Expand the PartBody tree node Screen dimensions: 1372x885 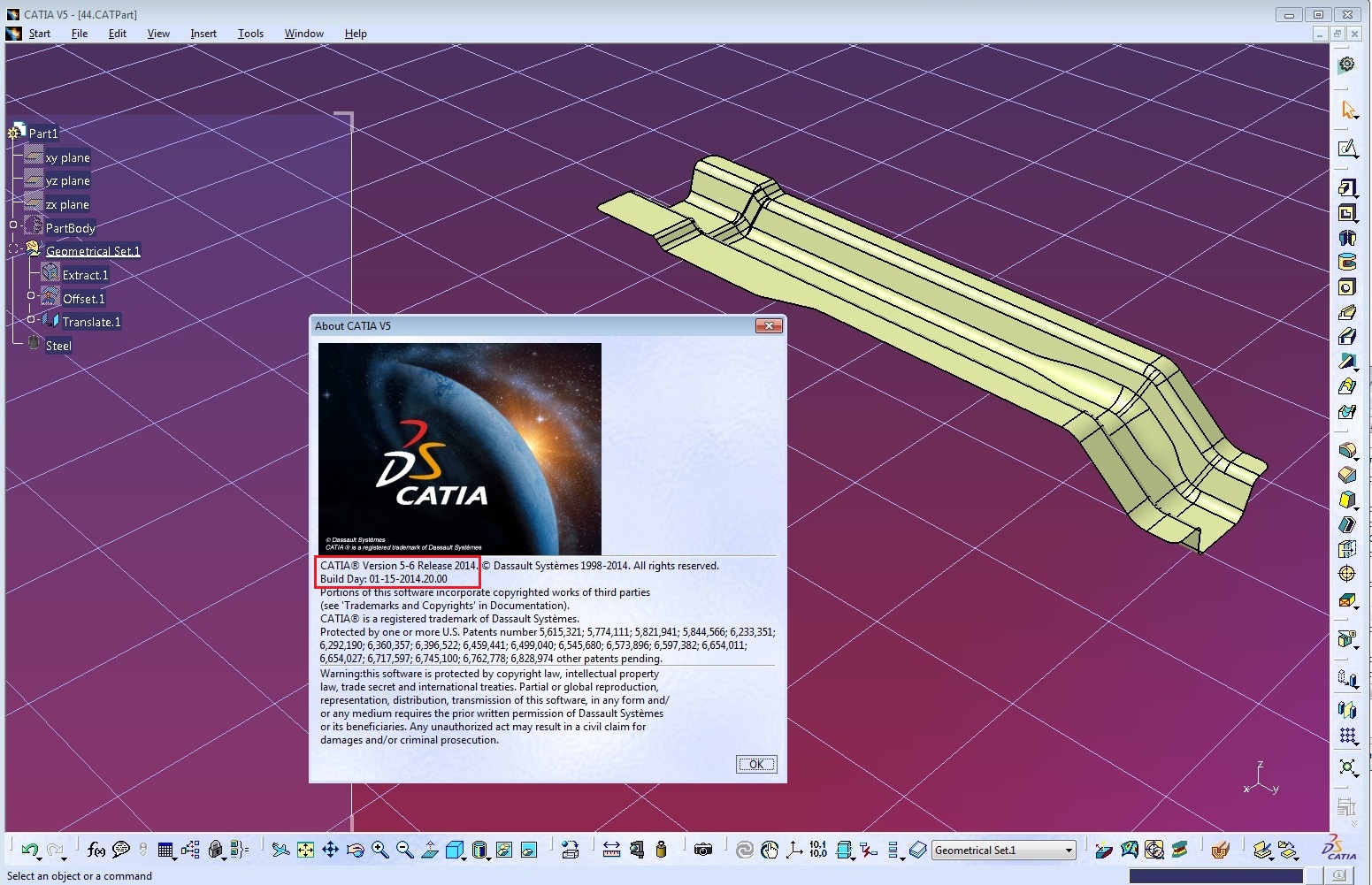13,225
